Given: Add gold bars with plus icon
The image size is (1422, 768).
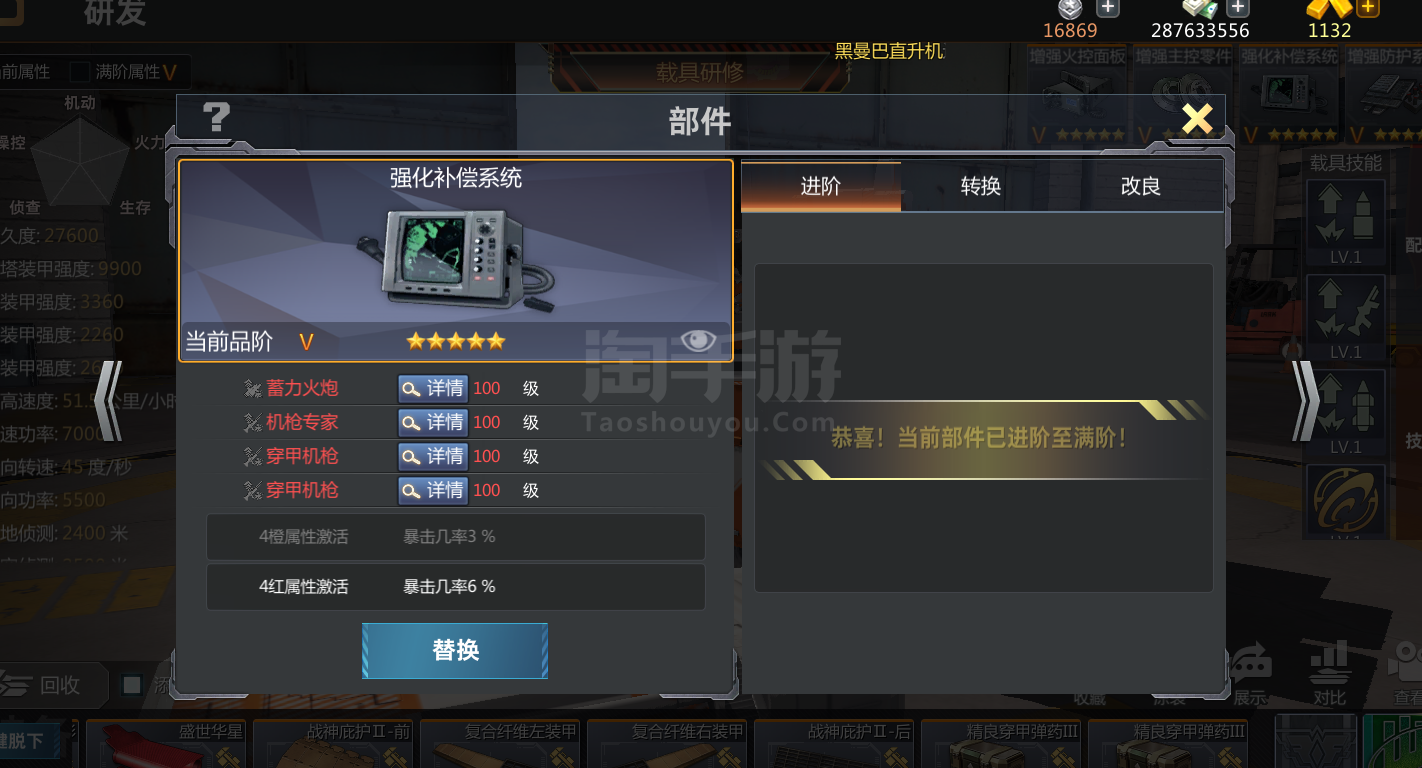Looking at the screenshot, I should coord(1368,8).
